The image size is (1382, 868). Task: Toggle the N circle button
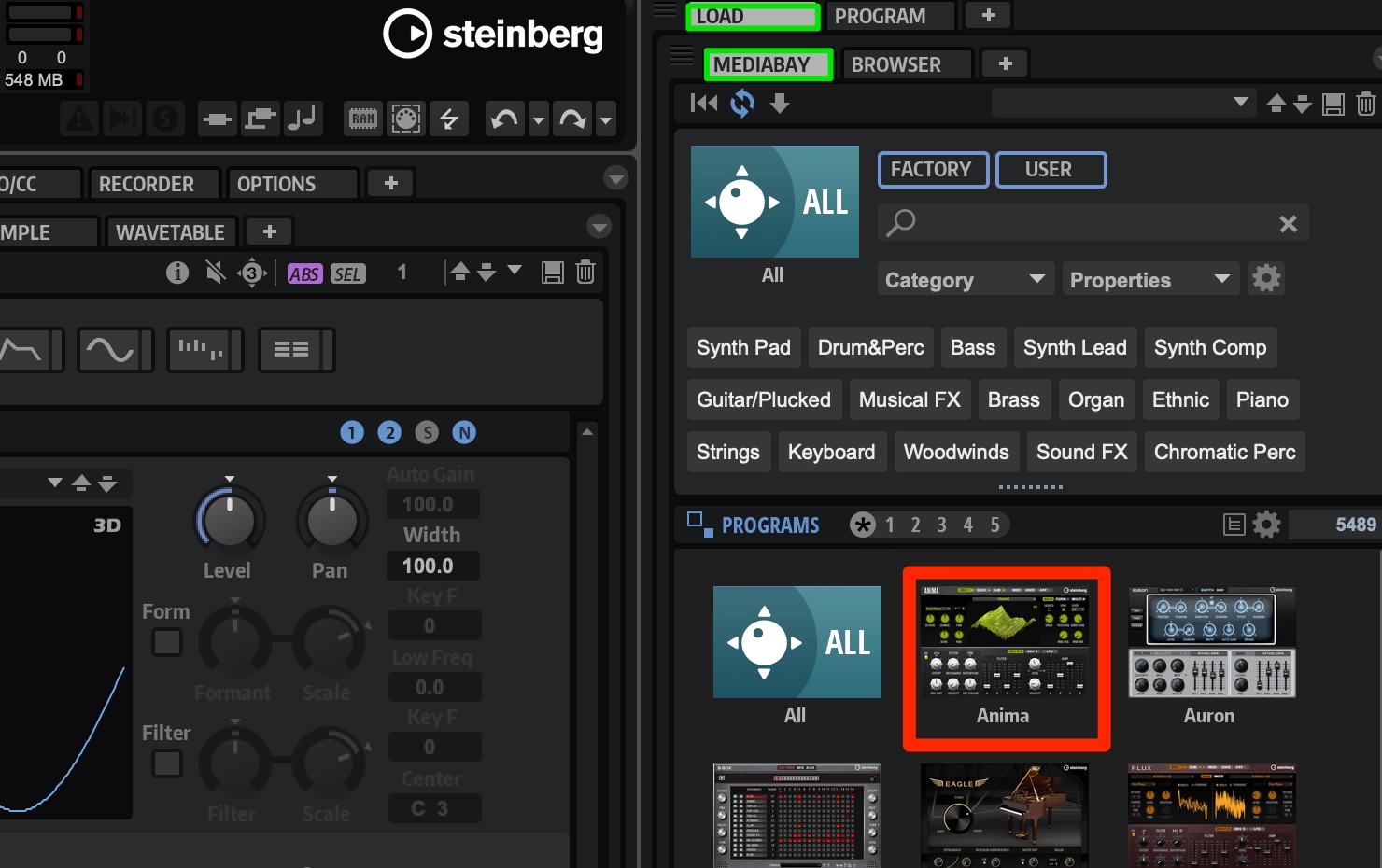click(x=464, y=432)
